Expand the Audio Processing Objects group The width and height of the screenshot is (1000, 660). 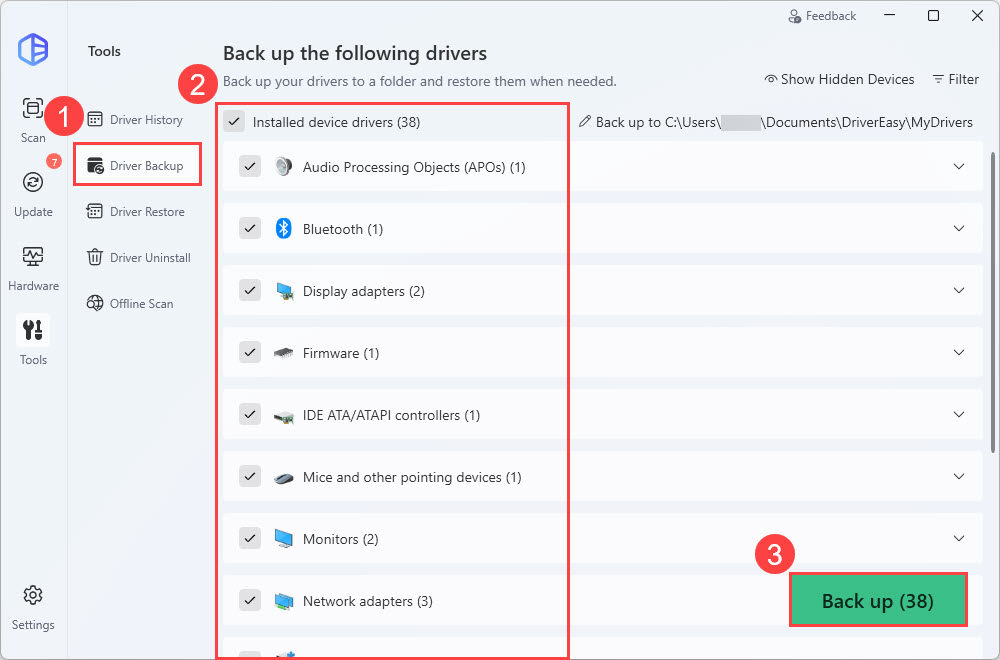pos(959,167)
